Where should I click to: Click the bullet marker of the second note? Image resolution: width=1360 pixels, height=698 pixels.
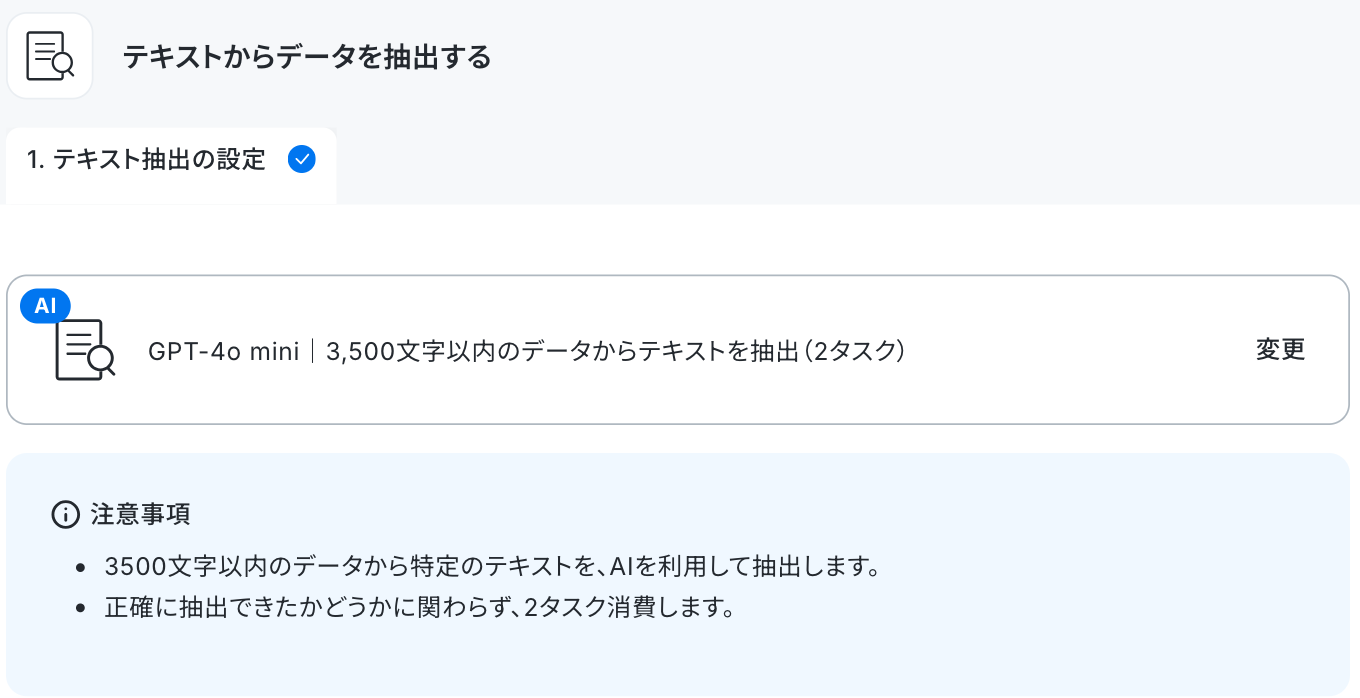pos(81,608)
